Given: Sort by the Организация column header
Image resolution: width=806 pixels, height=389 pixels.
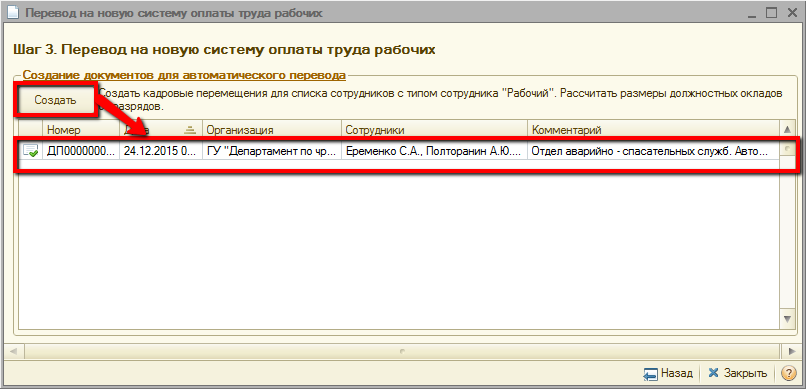Looking at the screenshot, I should (272, 130).
